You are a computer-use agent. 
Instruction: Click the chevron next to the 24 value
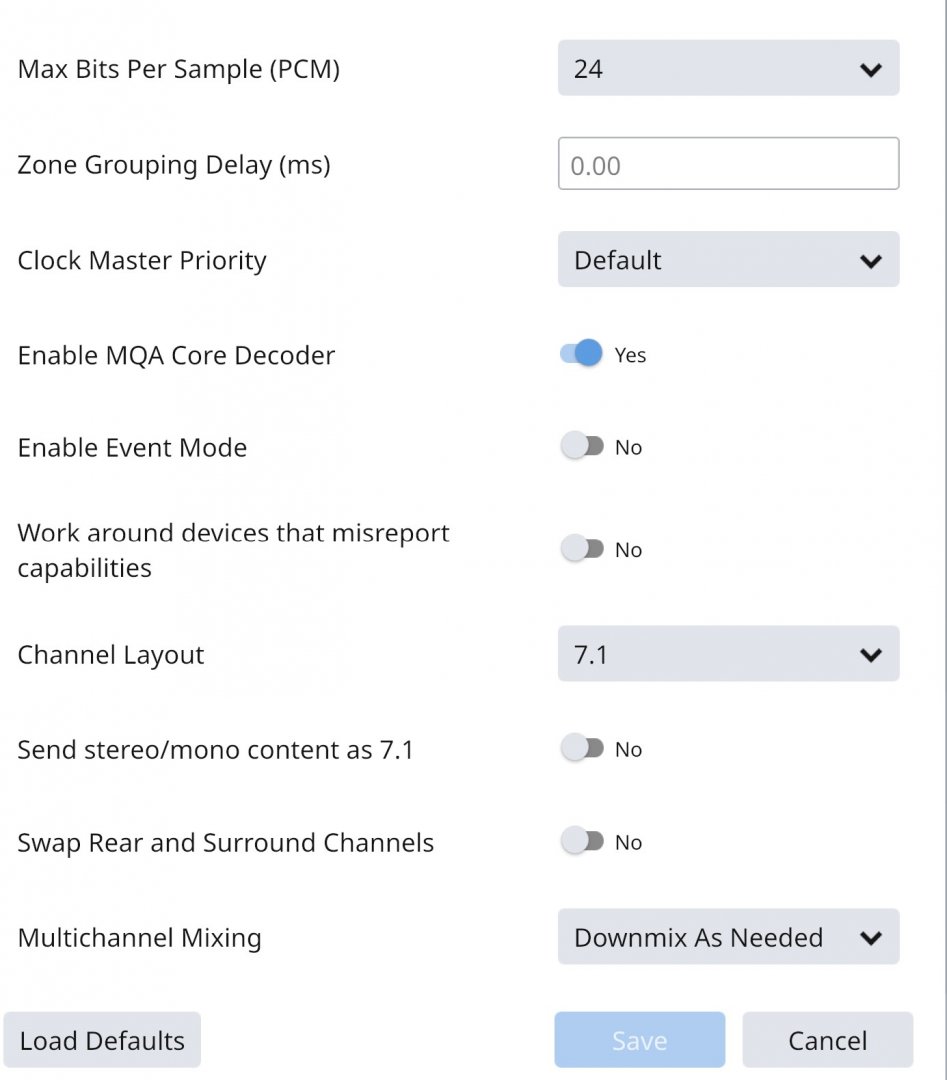[x=870, y=70]
